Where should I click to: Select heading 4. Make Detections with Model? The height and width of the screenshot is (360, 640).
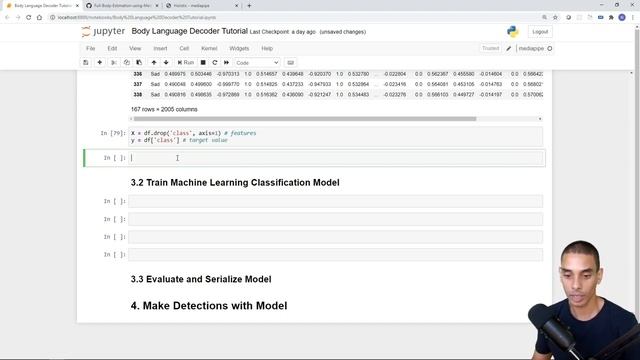click(x=209, y=306)
